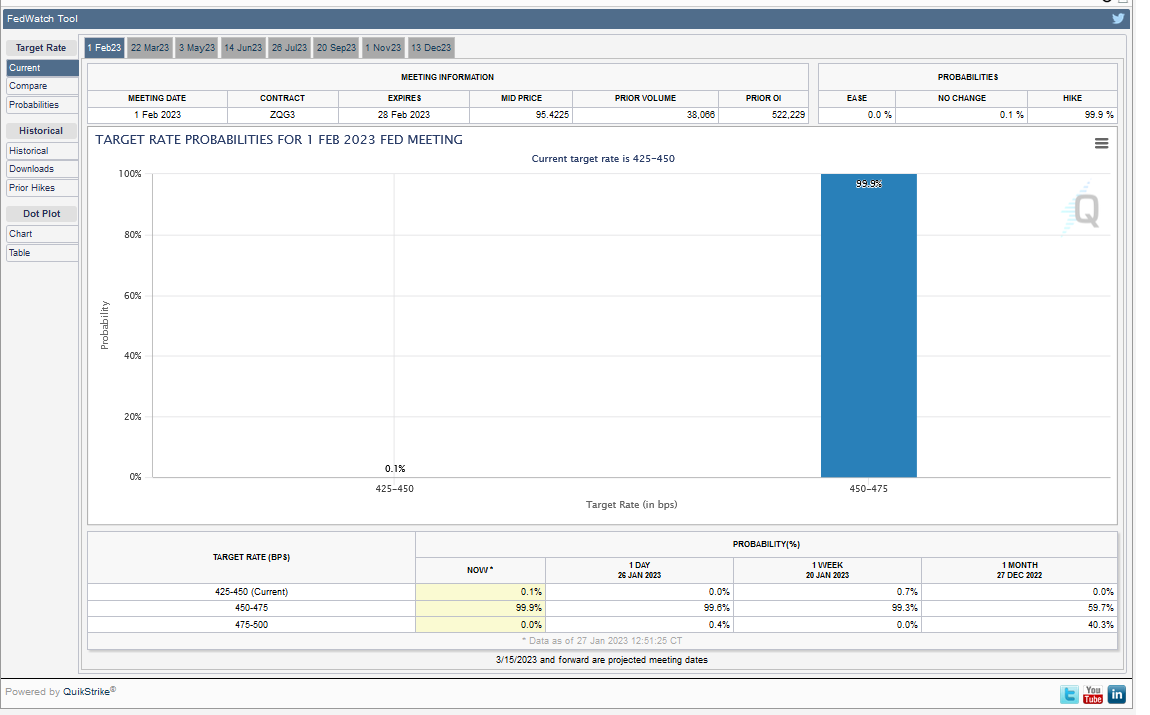Open the Probabilities view in sidebar
1150x715 pixels.
click(x=43, y=105)
